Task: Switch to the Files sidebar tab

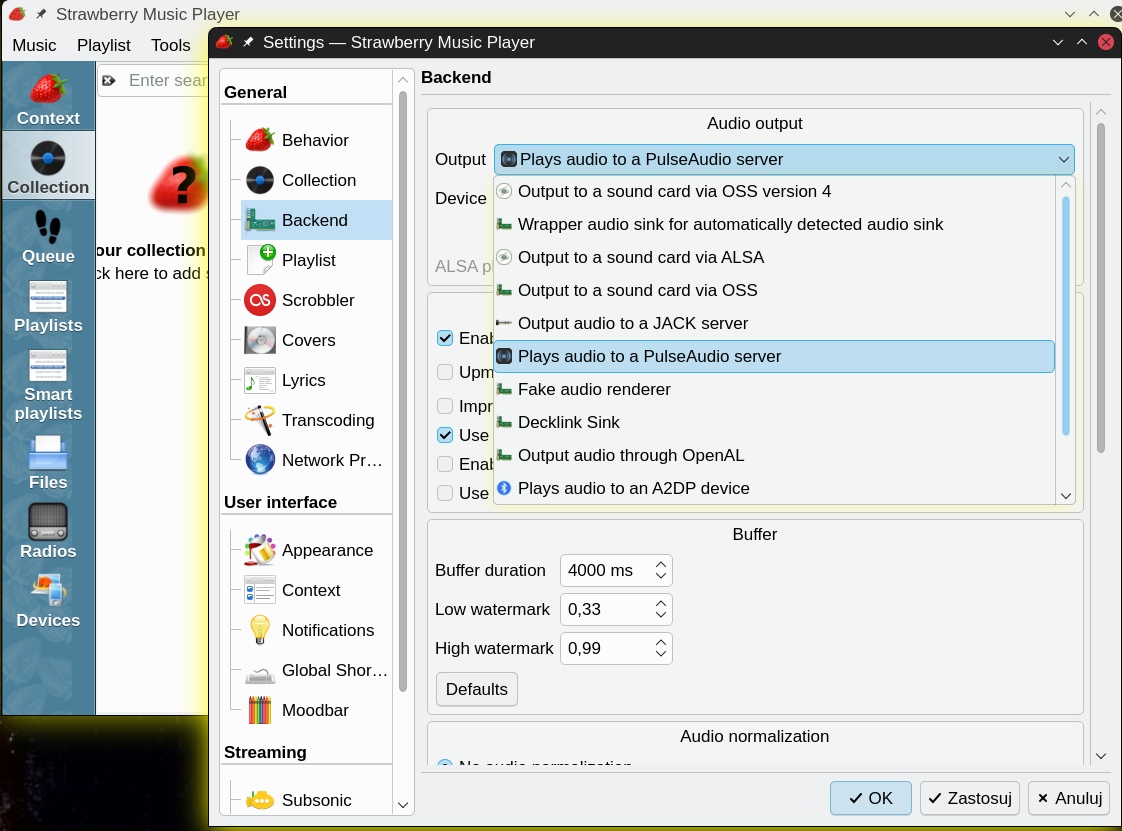Action: [x=49, y=462]
